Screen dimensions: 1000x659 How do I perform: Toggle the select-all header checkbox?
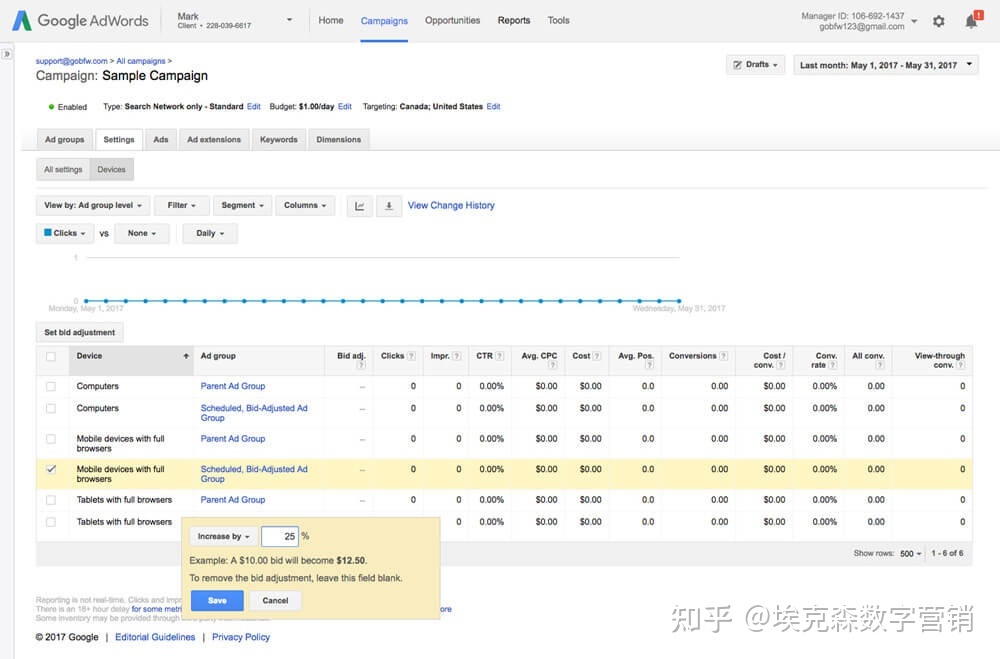click(x=51, y=356)
